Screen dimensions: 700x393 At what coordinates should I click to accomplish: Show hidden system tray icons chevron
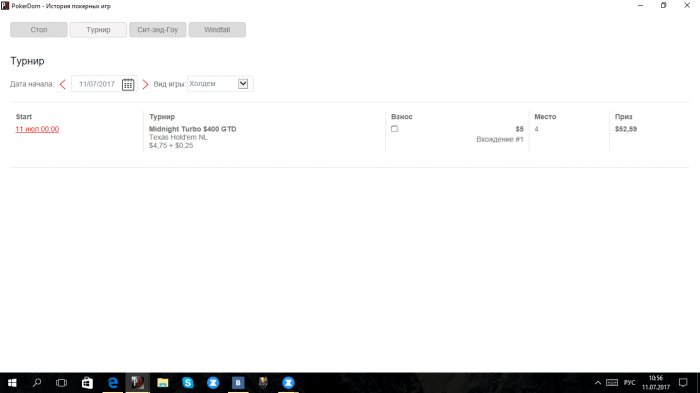tap(598, 383)
